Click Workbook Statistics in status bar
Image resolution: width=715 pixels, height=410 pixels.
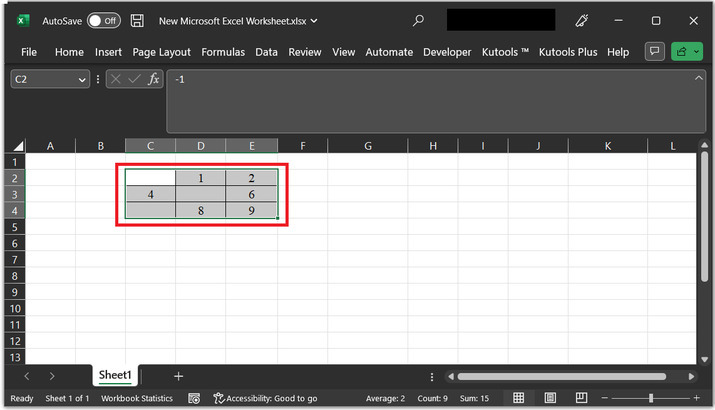point(137,398)
